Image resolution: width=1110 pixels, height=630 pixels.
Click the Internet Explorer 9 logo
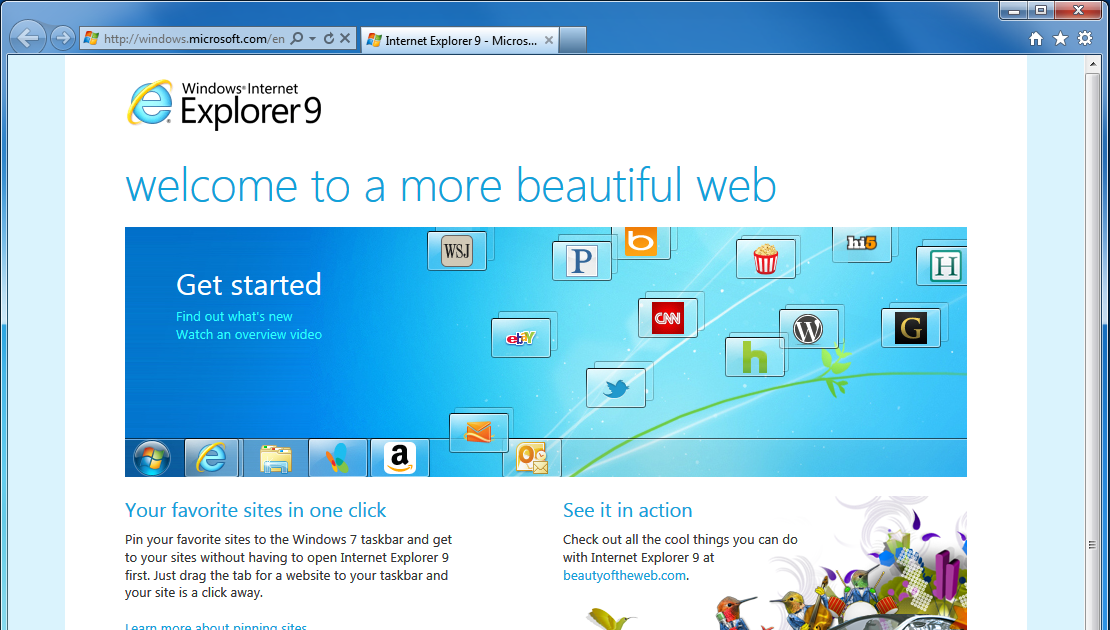click(224, 105)
